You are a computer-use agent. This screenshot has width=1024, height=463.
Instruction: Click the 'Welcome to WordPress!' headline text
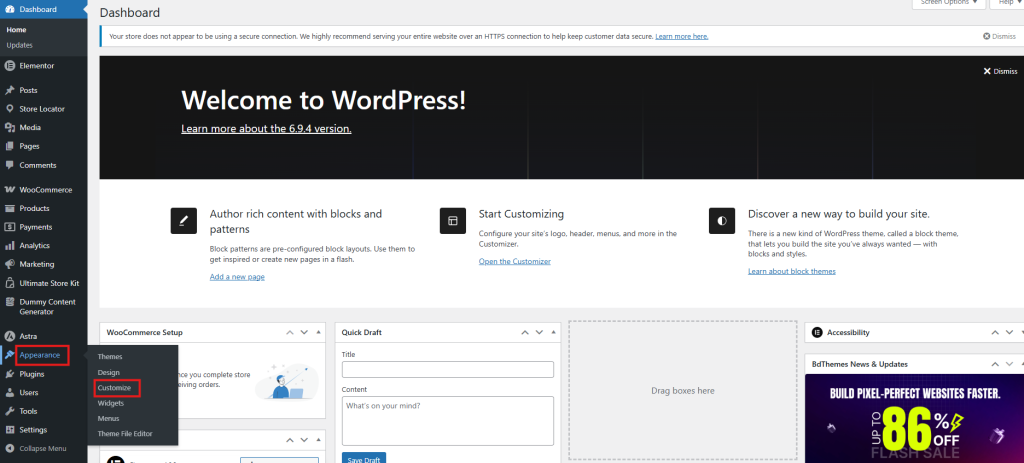[x=324, y=101]
